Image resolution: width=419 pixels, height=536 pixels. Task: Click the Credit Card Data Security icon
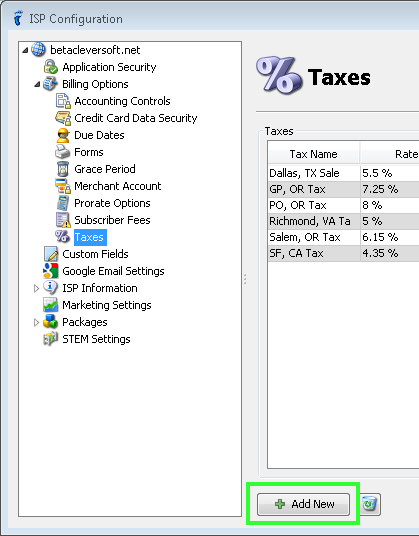pyautogui.click(x=63, y=118)
